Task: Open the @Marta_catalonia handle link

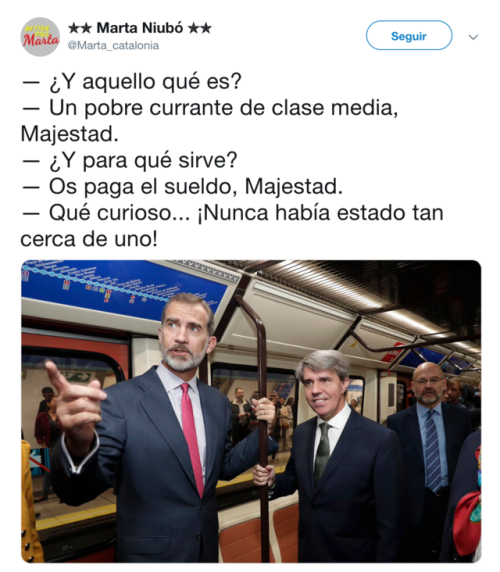Action: click(x=113, y=46)
